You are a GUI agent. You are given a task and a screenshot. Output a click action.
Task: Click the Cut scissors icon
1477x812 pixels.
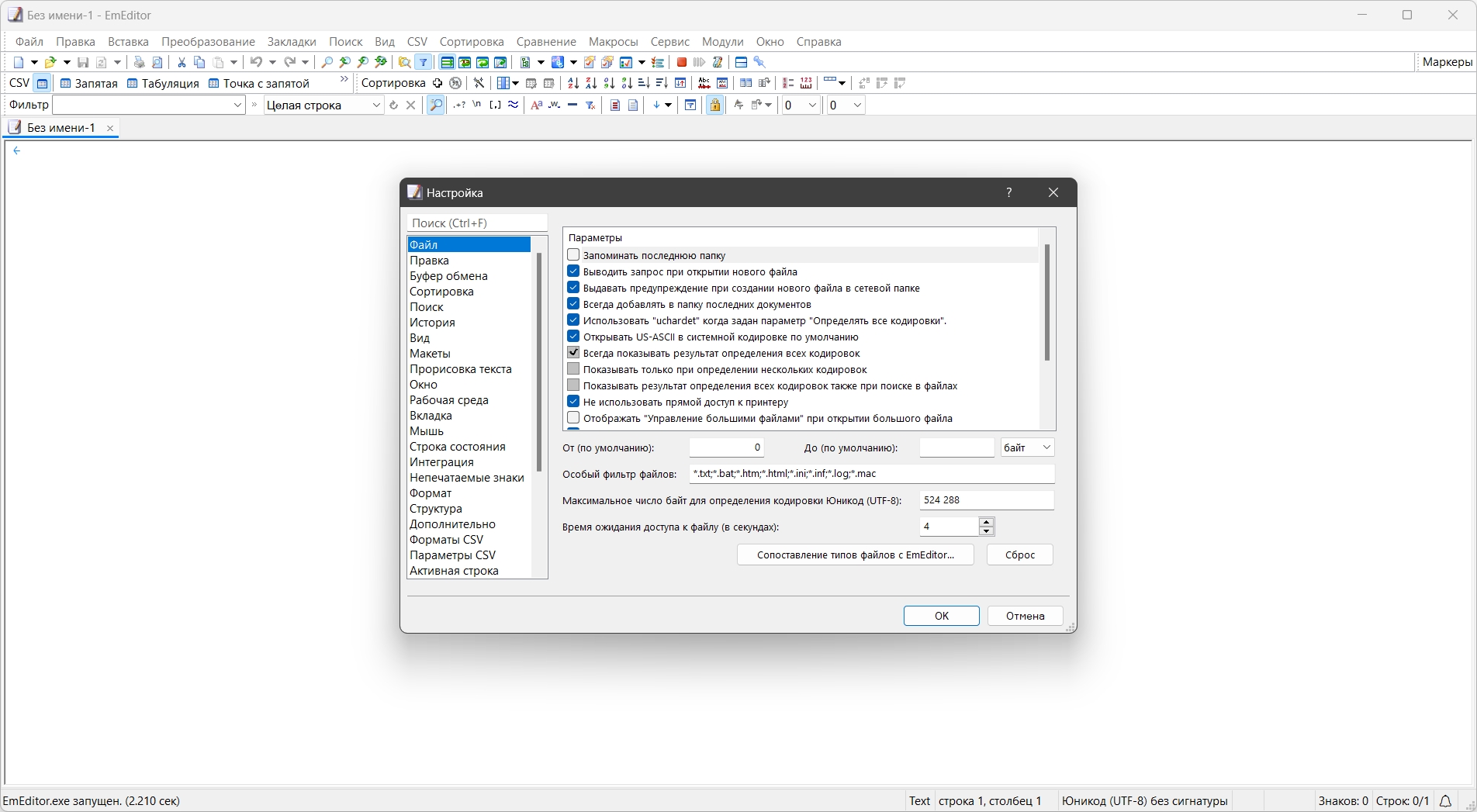tap(182, 62)
